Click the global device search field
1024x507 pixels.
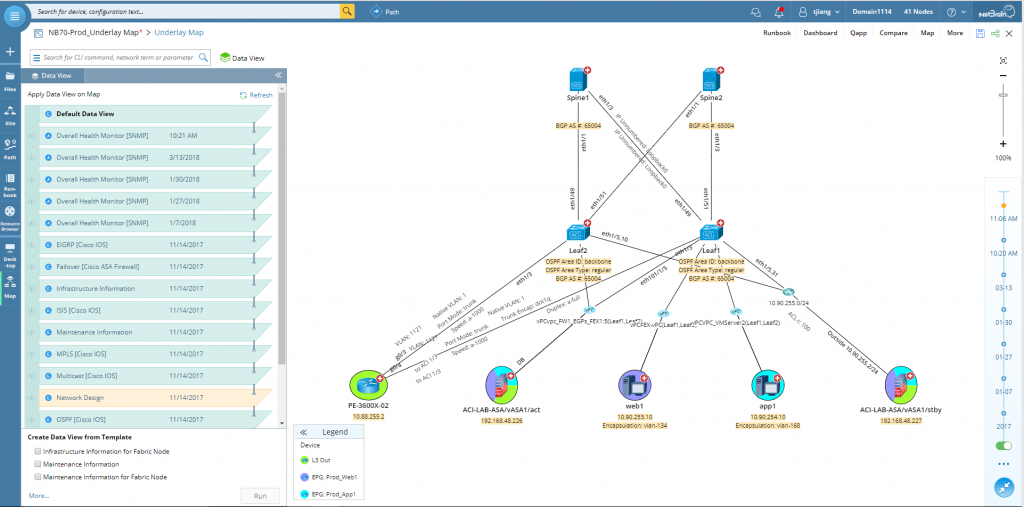pos(187,11)
